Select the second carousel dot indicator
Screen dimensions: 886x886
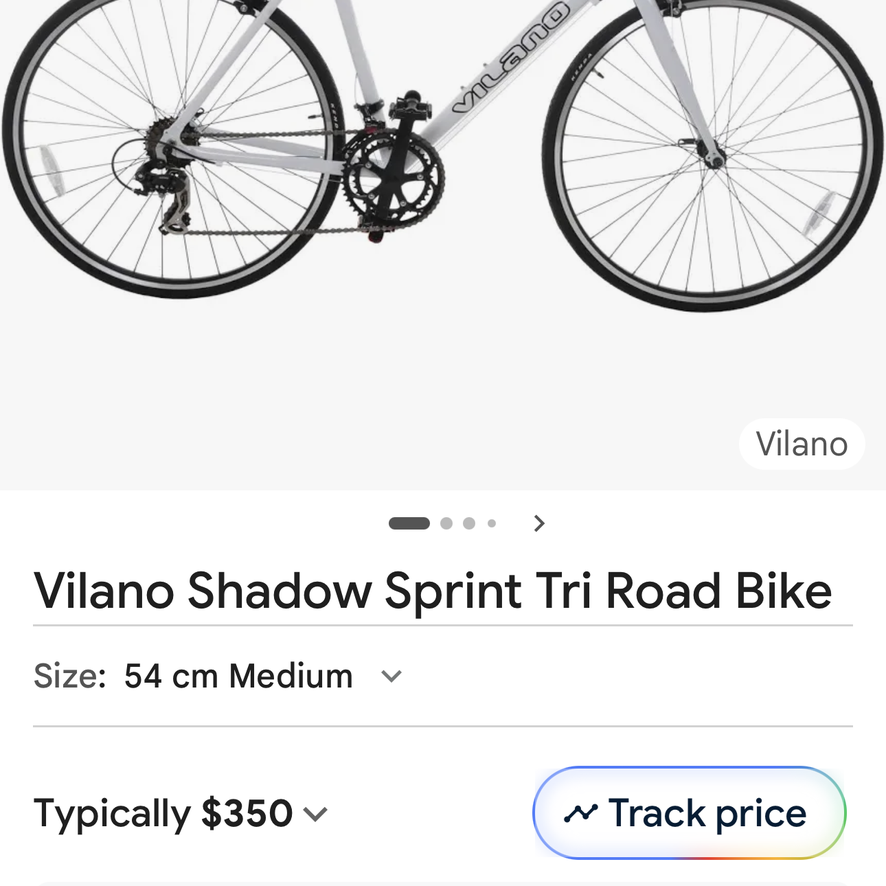446,523
